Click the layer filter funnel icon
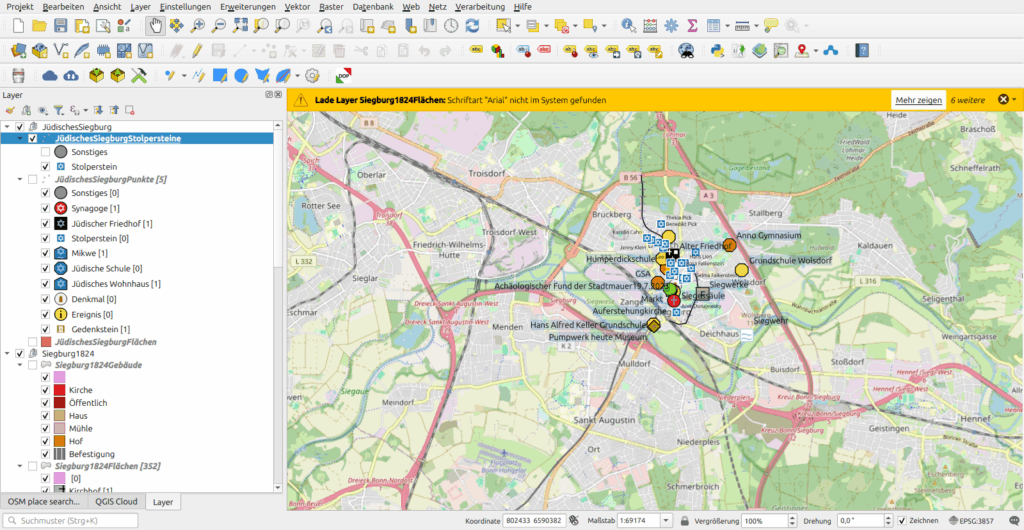This screenshot has height=530, width=1024. pos(58,110)
